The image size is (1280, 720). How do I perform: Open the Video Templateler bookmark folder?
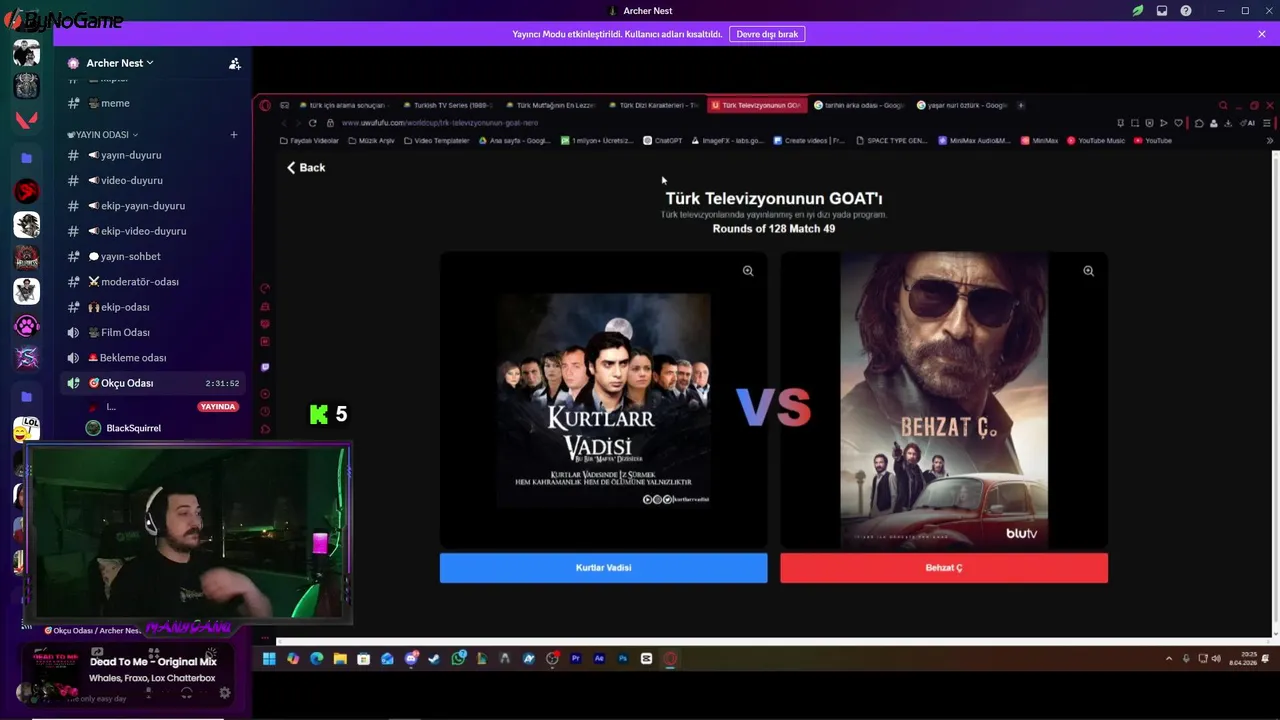437,141
